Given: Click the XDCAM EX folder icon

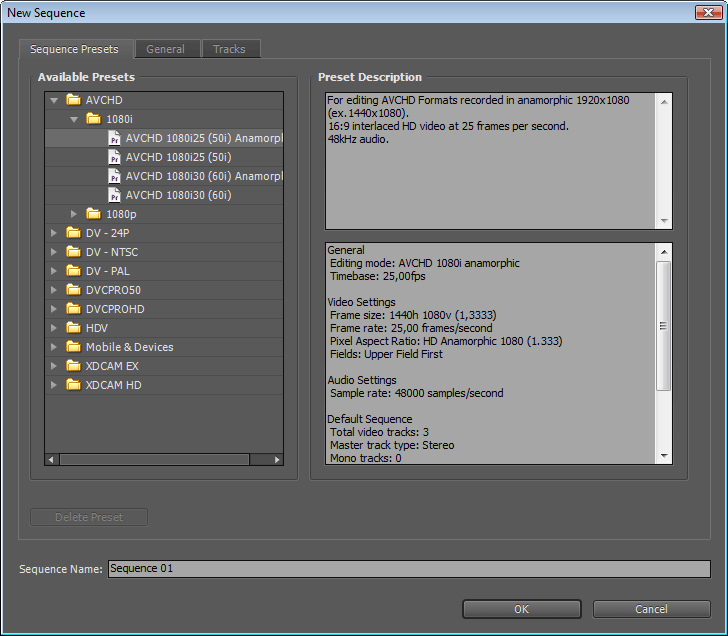Looking at the screenshot, I should tap(73, 366).
